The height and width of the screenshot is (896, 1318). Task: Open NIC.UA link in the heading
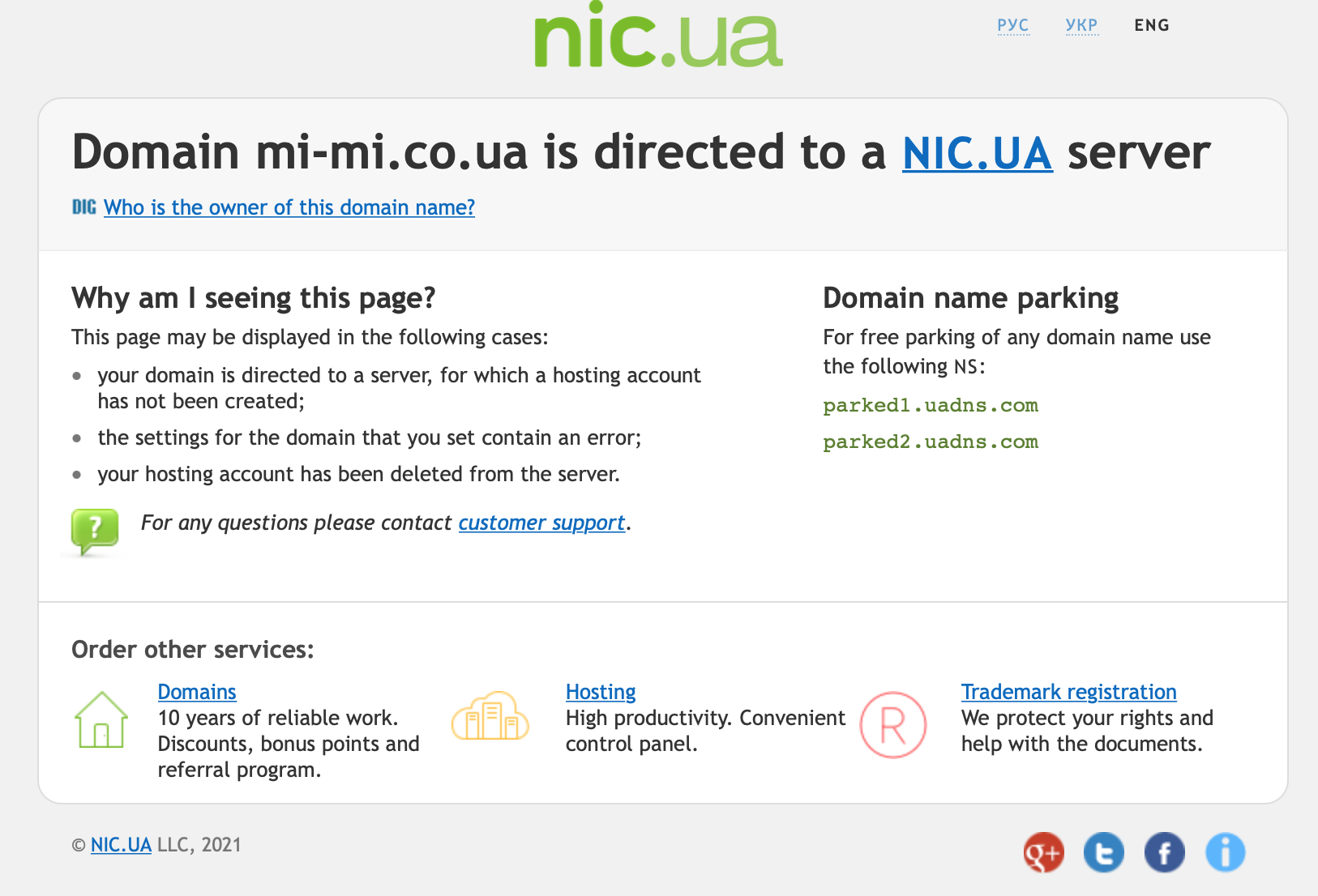coord(977,153)
